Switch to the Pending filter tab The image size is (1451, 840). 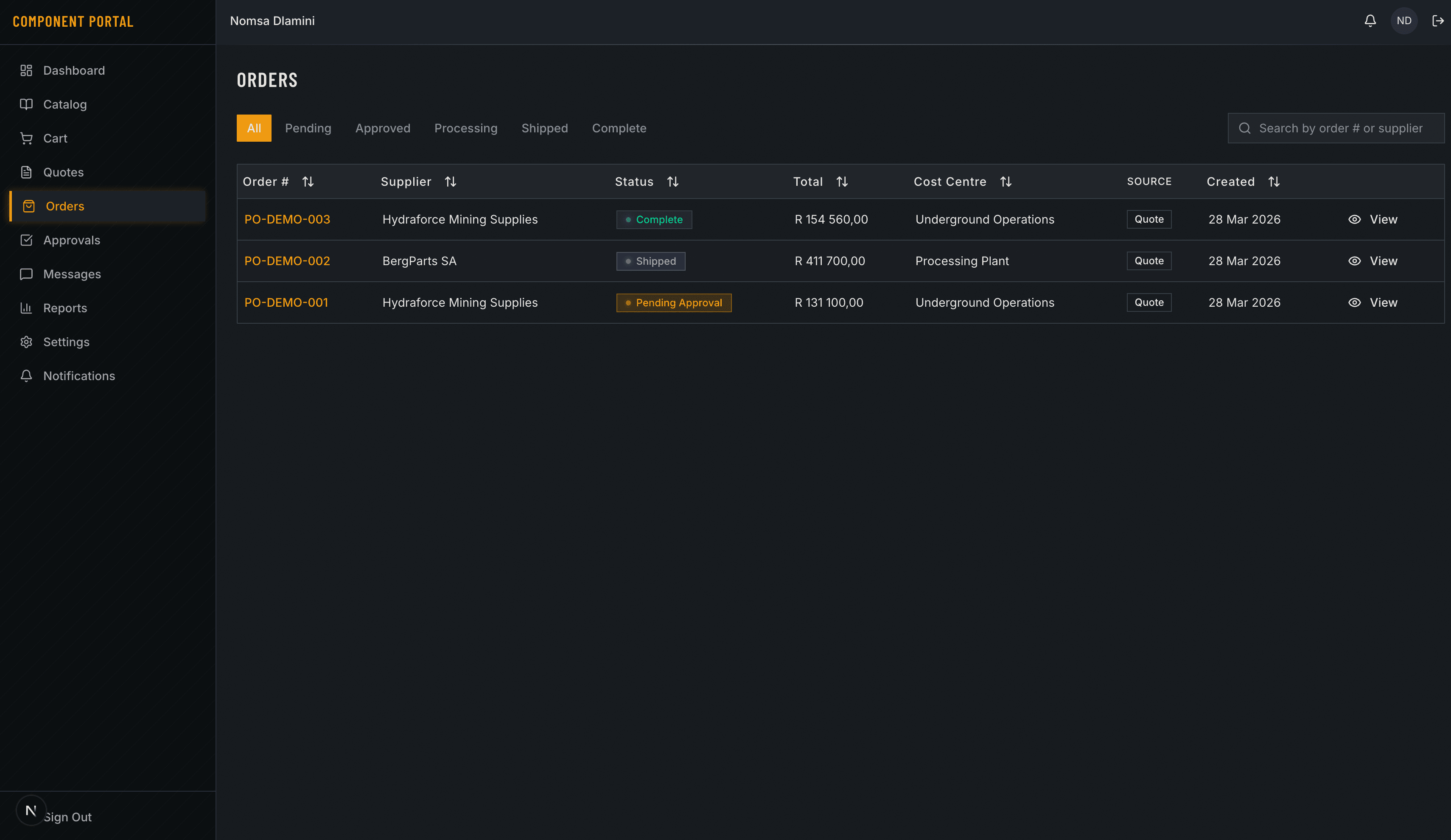[x=308, y=129]
